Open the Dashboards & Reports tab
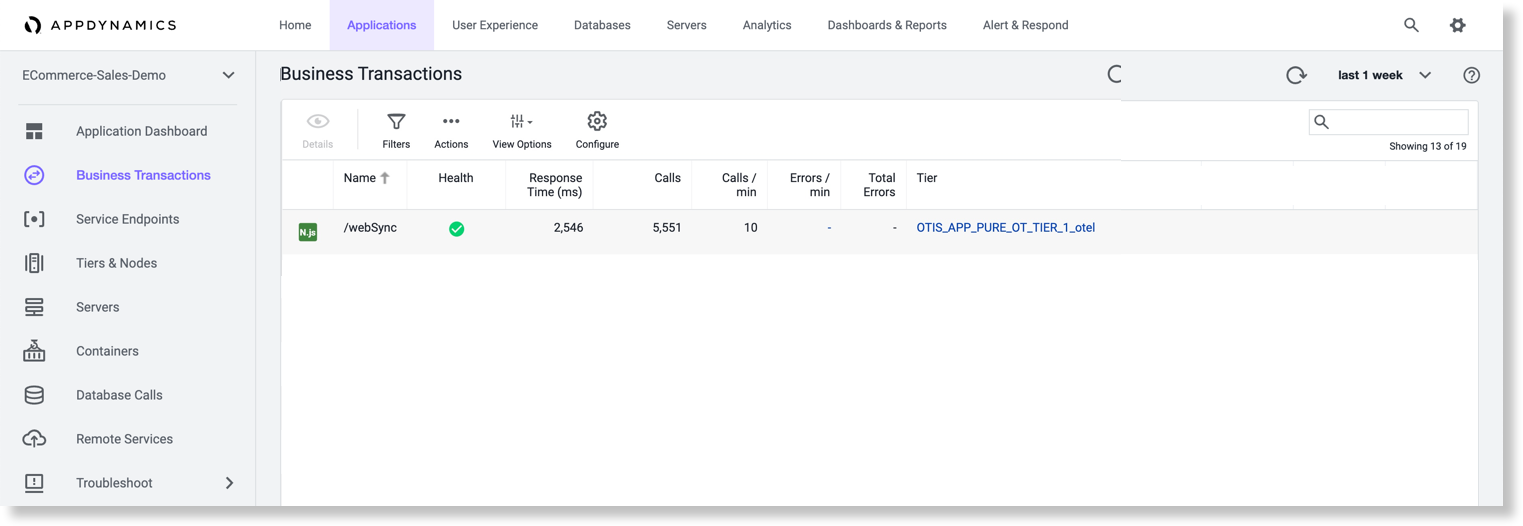This screenshot has width=1523, height=526. pyautogui.click(x=887, y=25)
